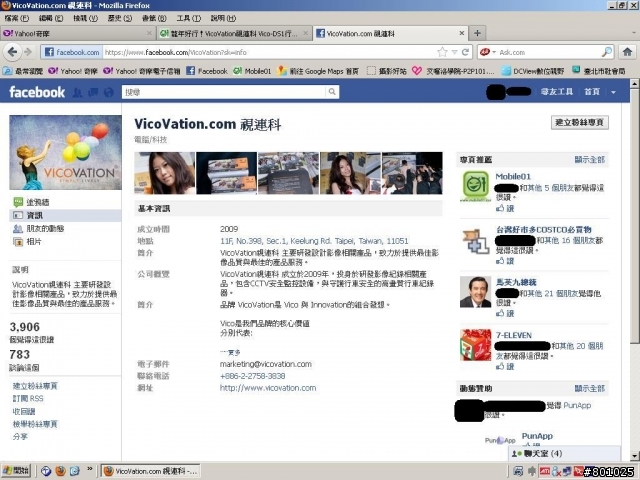Open the first photo thumbnail of woman
The width and height of the screenshot is (640, 480).
[x=165, y=173]
